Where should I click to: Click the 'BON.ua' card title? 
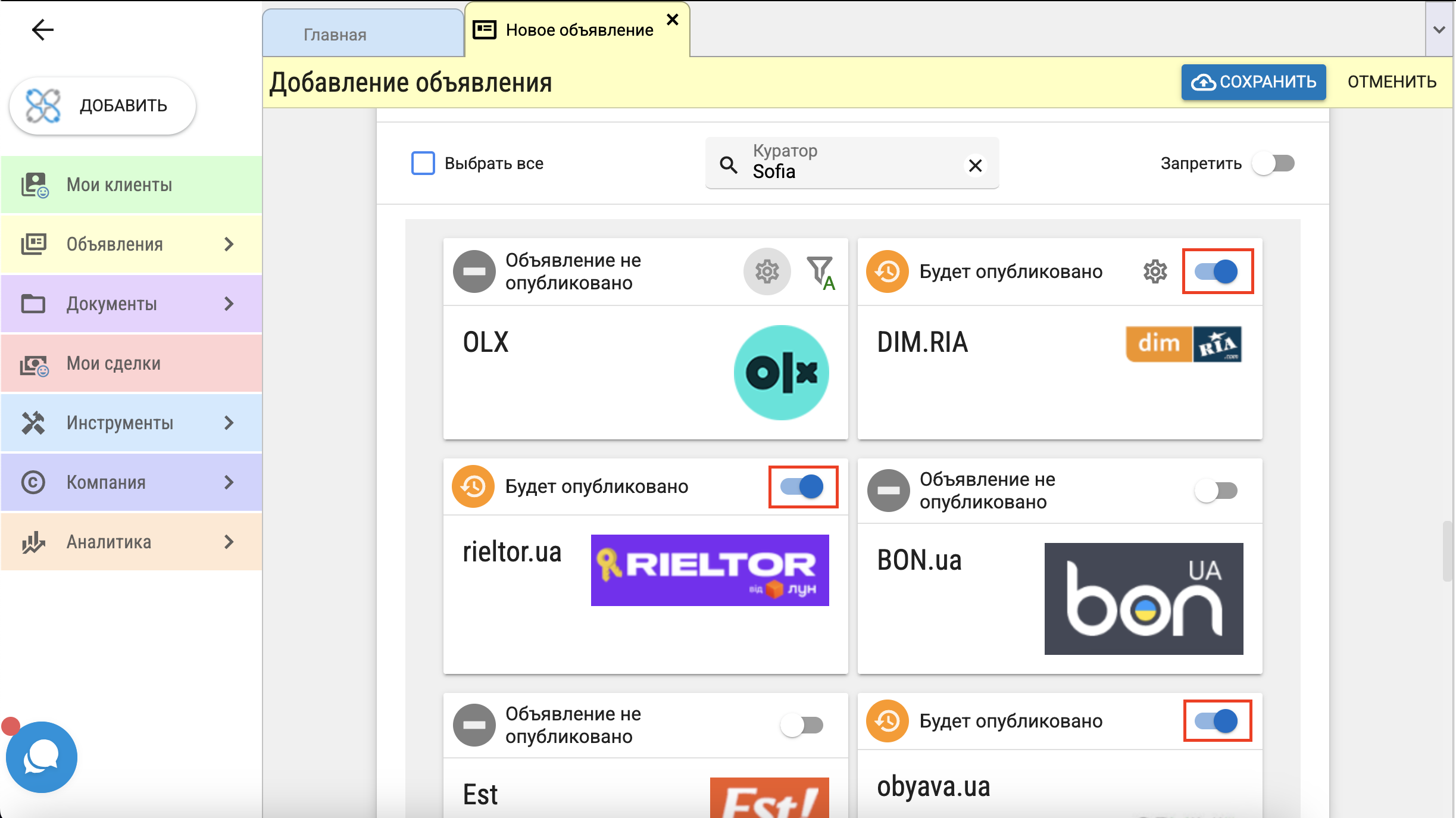[919, 560]
